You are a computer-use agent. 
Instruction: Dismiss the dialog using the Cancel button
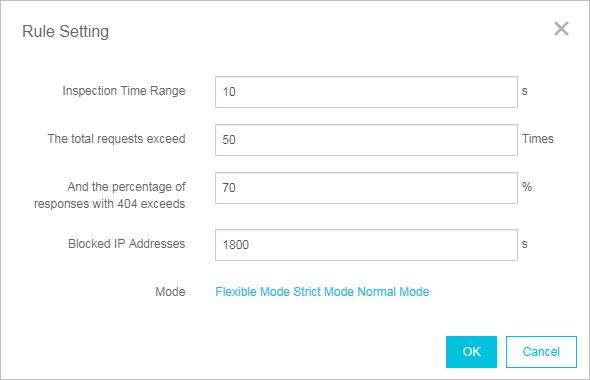(x=541, y=352)
